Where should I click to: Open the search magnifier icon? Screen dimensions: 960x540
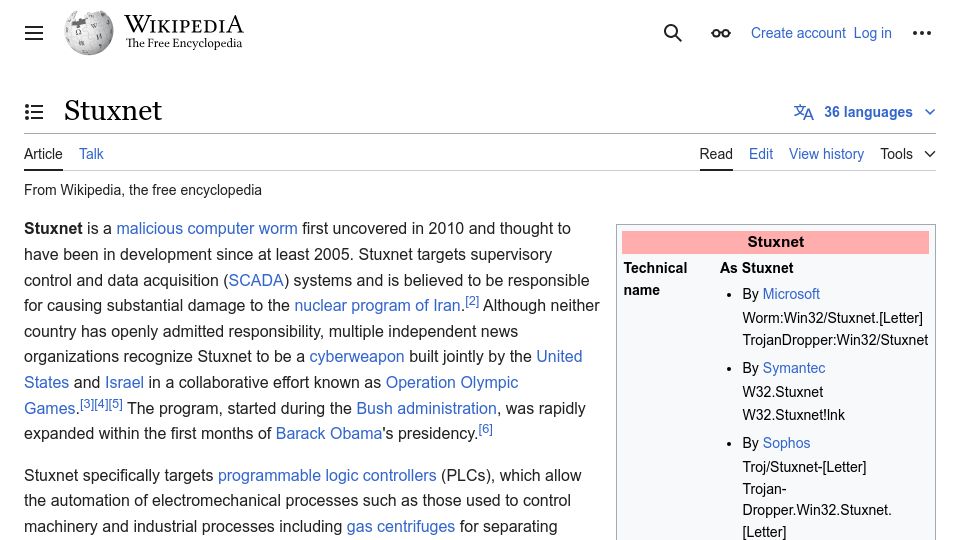point(672,33)
